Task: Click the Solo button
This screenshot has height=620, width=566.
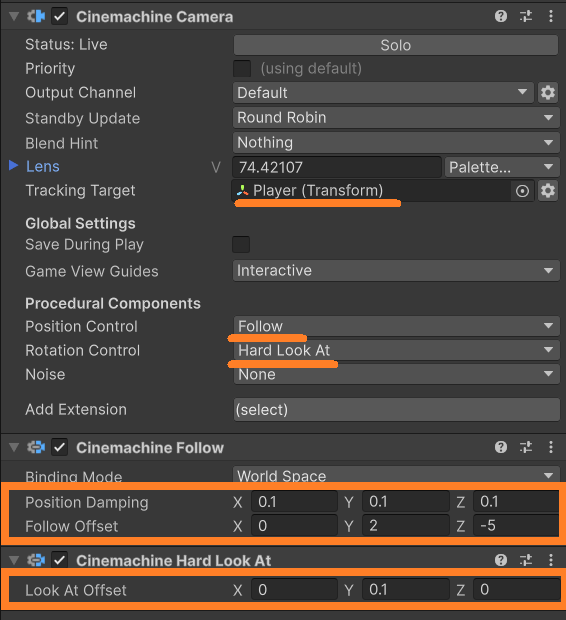Action: pyautogui.click(x=396, y=45)
